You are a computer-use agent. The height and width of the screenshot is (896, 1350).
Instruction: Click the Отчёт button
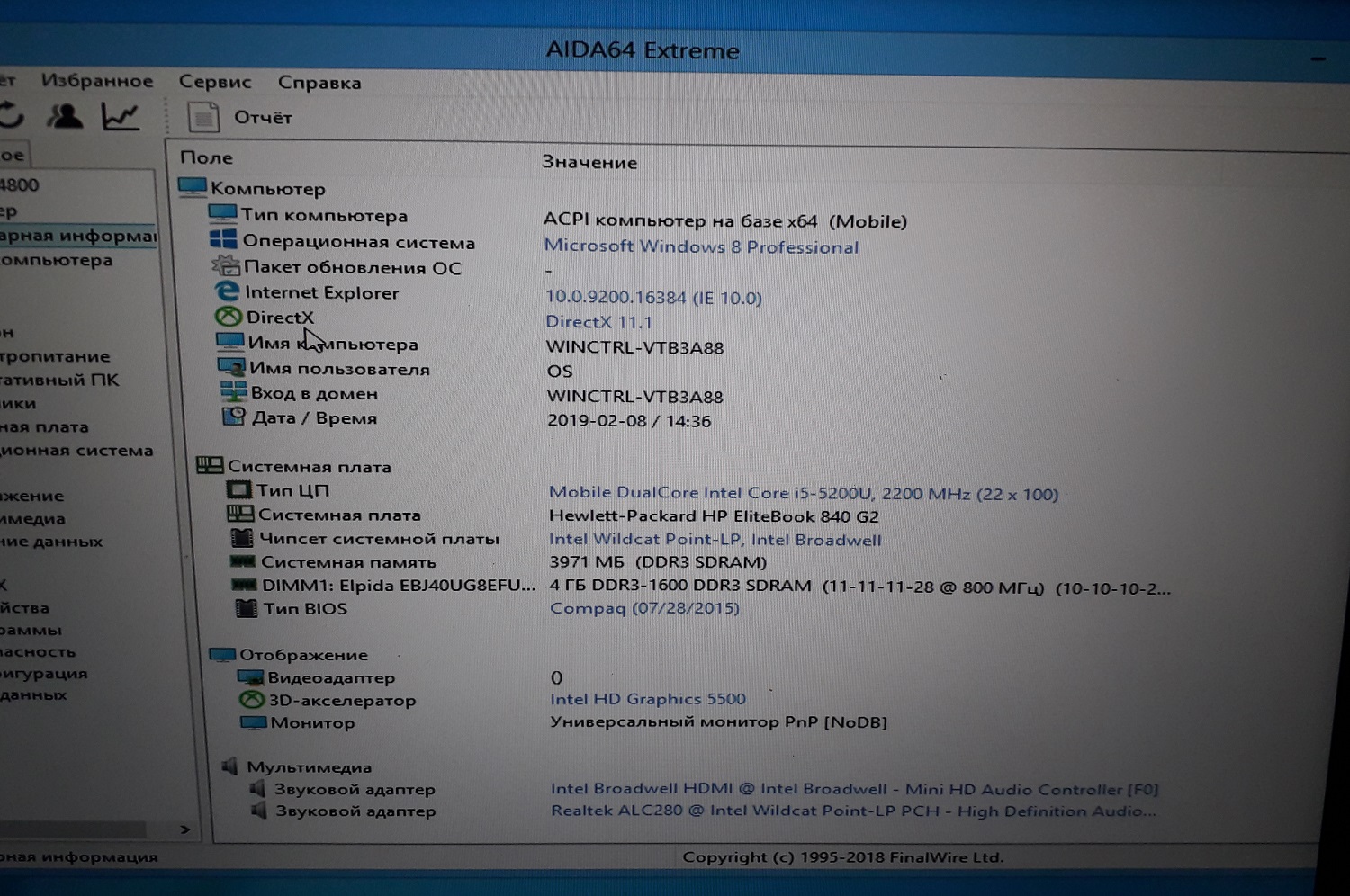coord(263,118)
